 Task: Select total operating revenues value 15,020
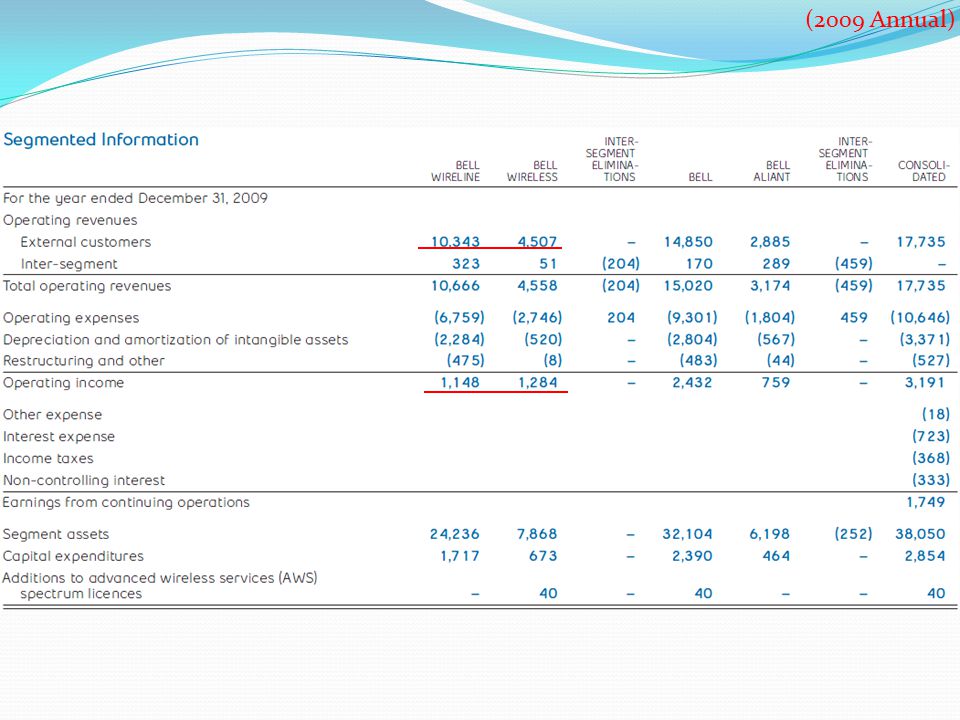click(x=689, y=286)
